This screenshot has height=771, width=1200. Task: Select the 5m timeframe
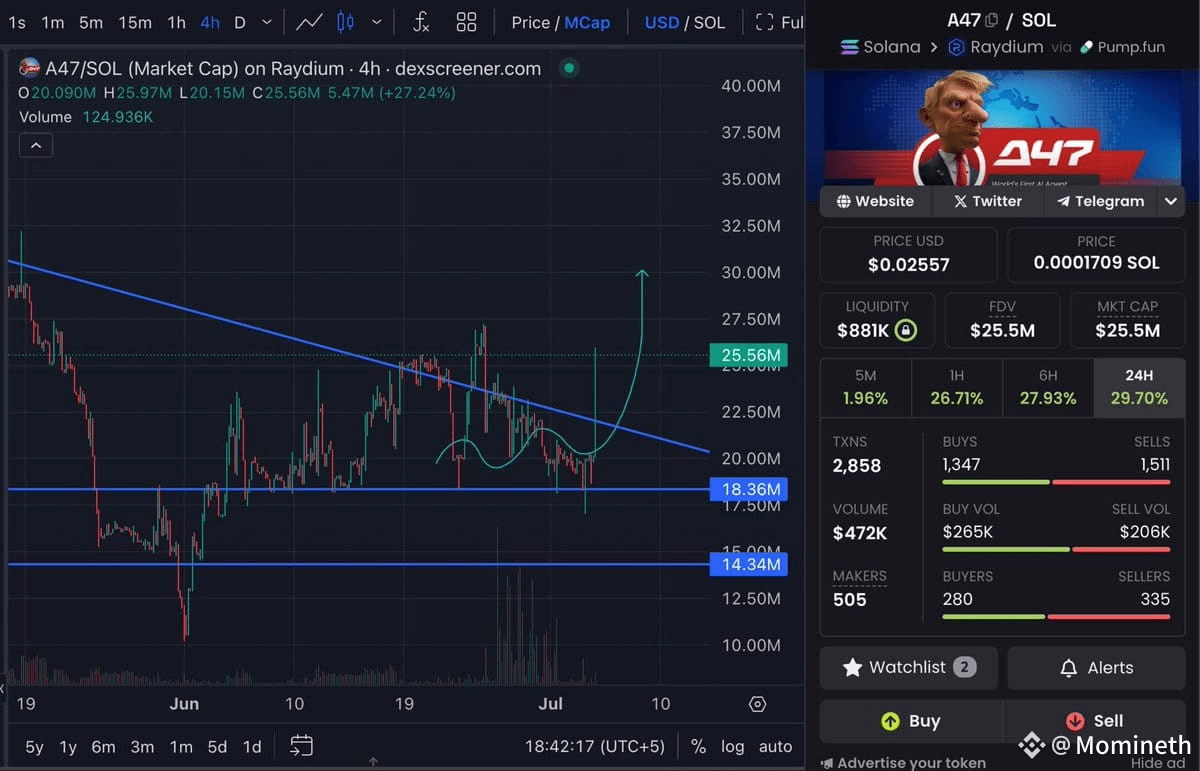pyautogui.click(x=91, y=22)
